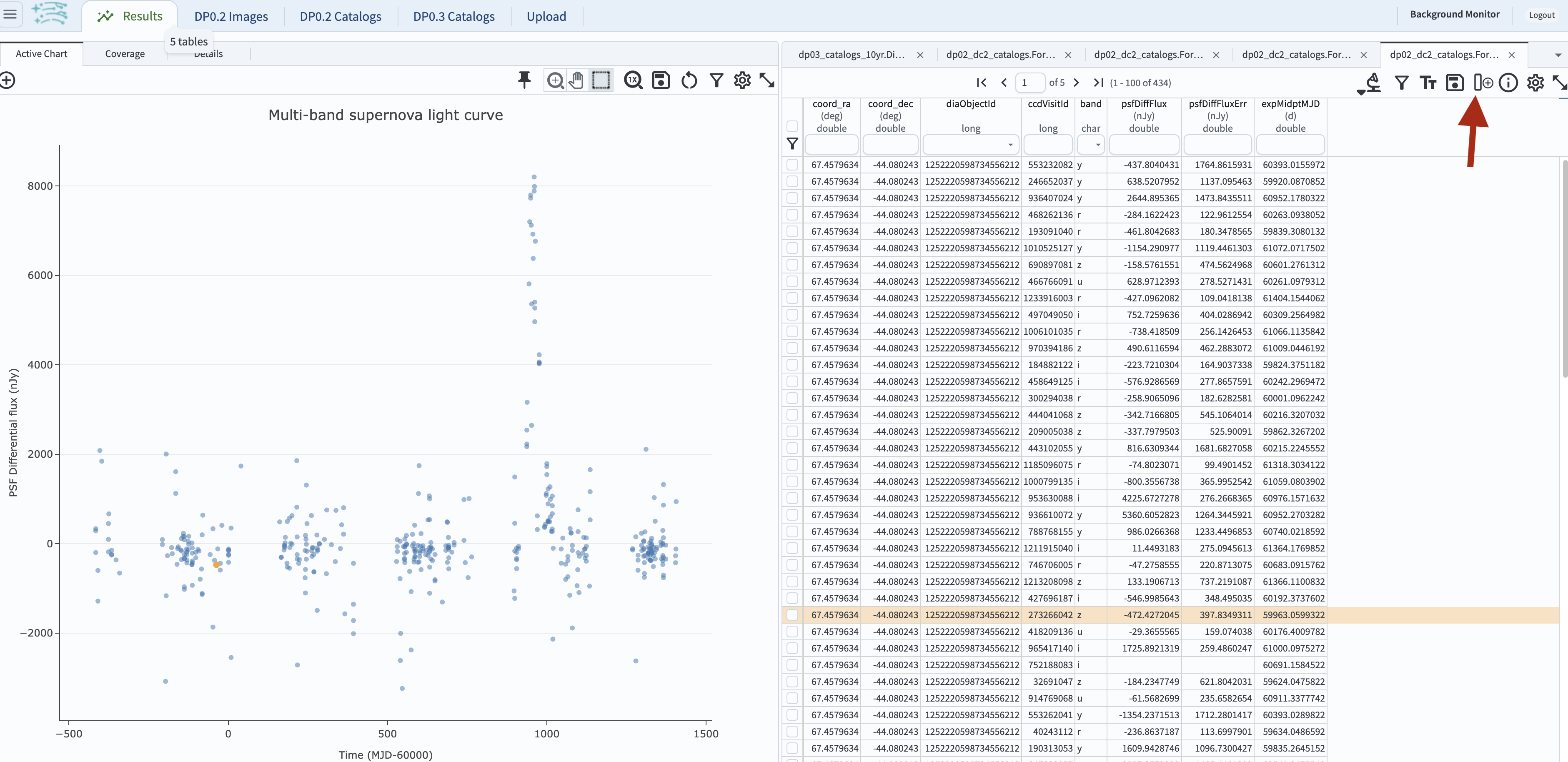Switch to the DP0.3 Catalogs tab
1568x762 pixels.
[x=453, y=16]
